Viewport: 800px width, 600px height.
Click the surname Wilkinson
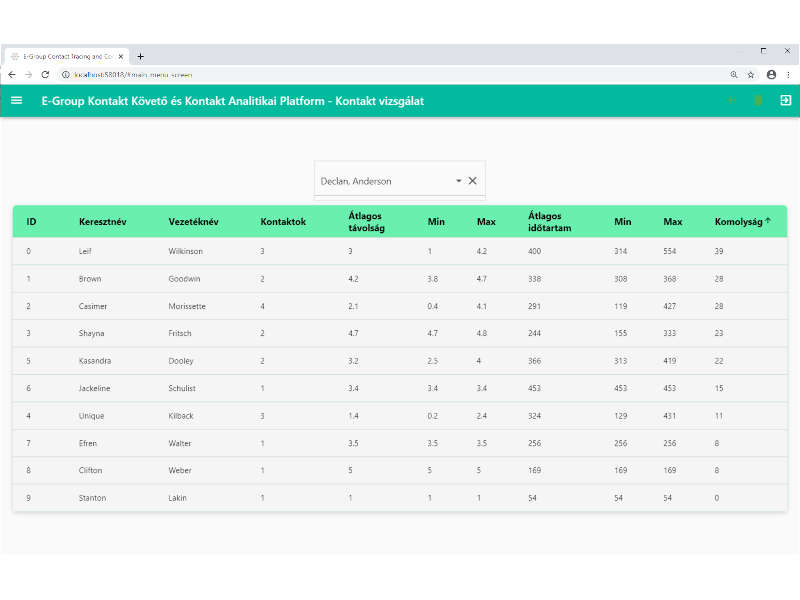coord(186,251)
